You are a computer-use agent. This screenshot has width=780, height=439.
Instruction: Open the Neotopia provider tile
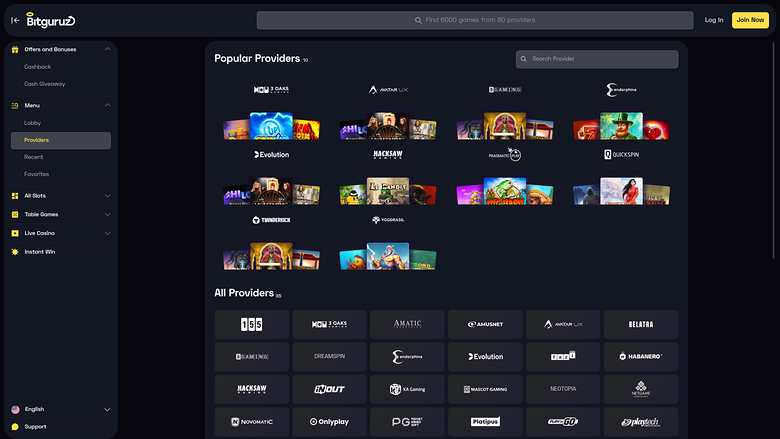click(563, 389)
